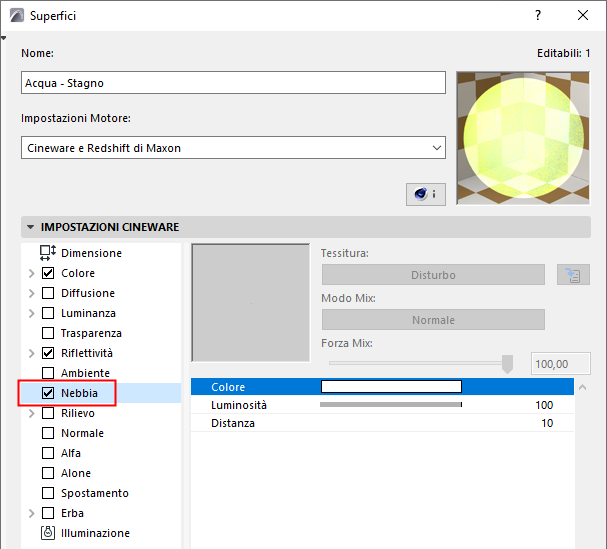This screenshot has height=549, width=607.
Task: Click the load texture icon button
Action: click(573, 275)
